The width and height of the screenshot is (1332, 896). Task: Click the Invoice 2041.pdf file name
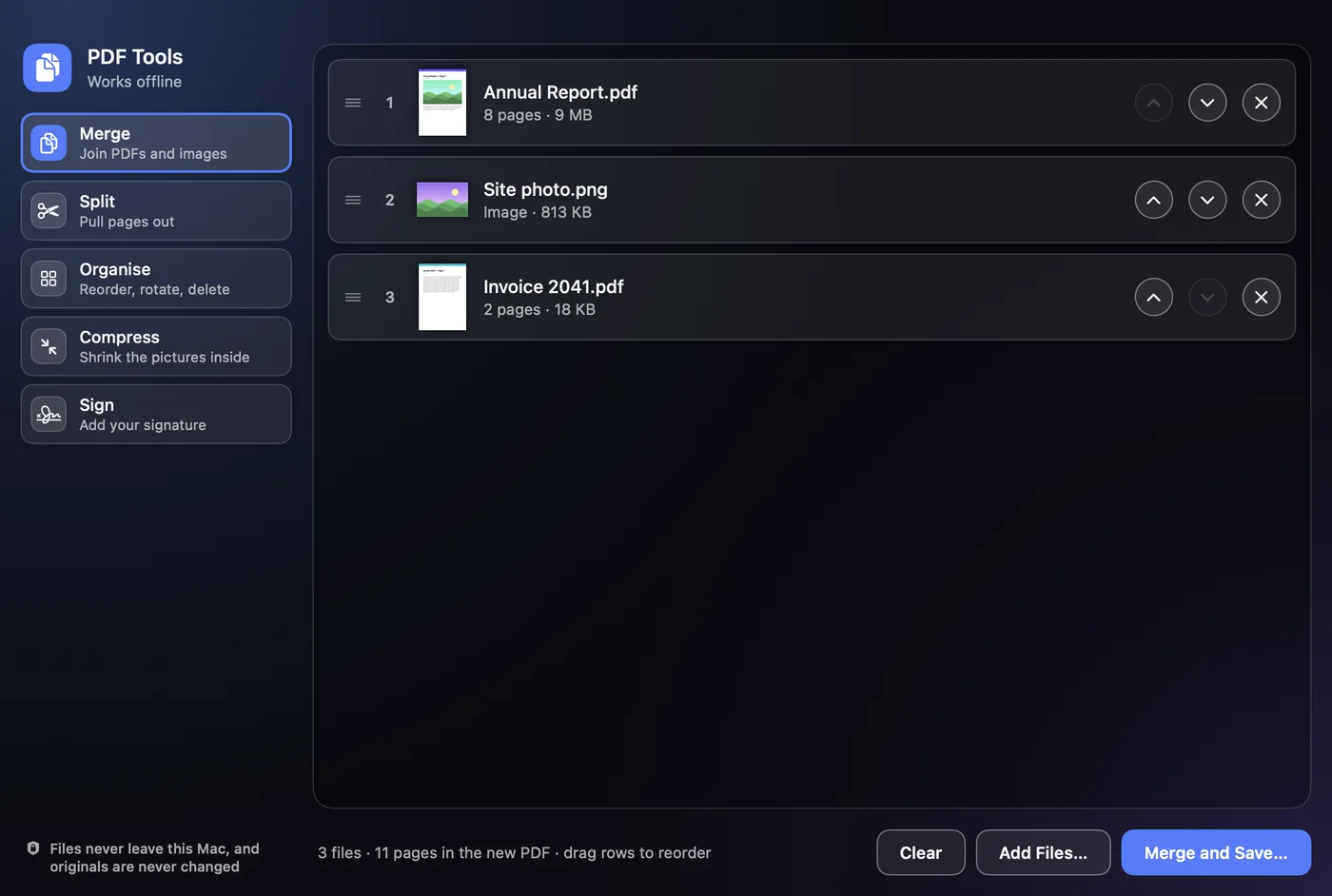(x=554, y=286)
